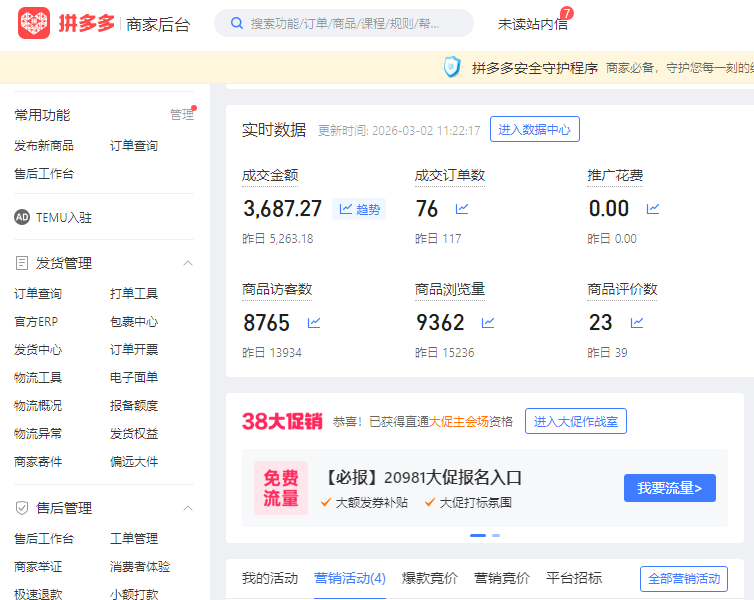
Task: Click the AD badge icon for TEMU入驻
Action: pos(22,217)
